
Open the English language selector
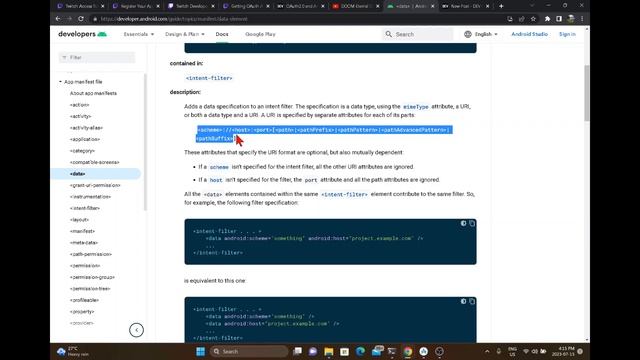[481, 34]
